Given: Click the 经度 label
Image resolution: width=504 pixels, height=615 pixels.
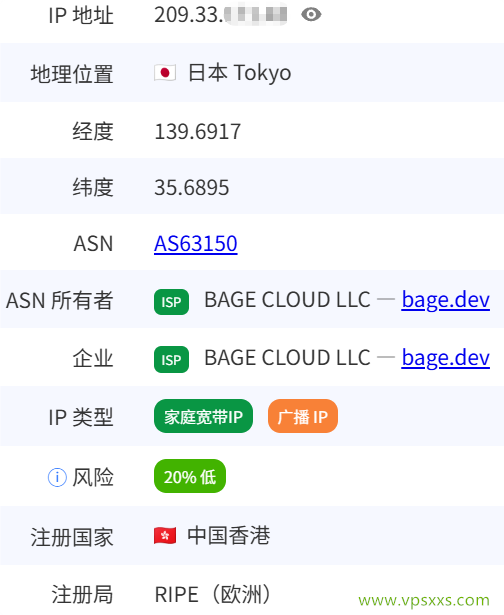Looking at the screenshot, I should pyautogui.click(x=93, y=131).
